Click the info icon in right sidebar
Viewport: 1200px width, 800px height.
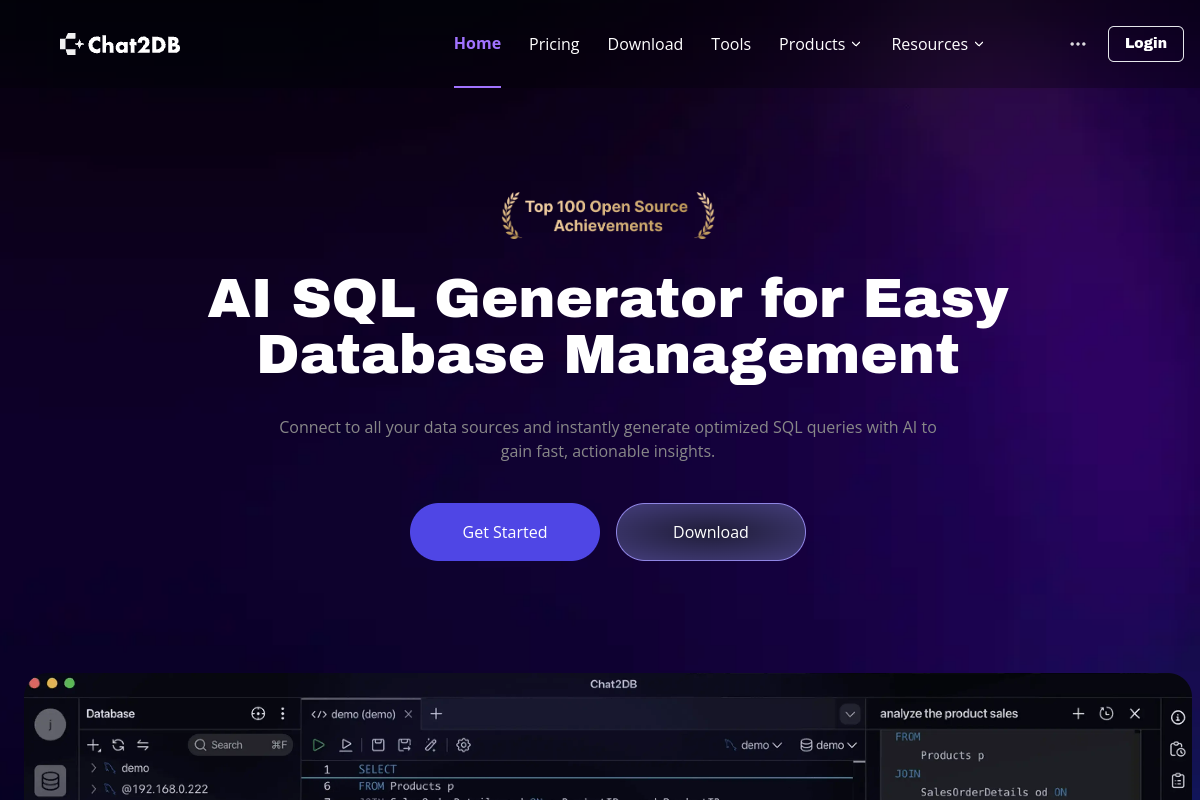click(1178, 717)
